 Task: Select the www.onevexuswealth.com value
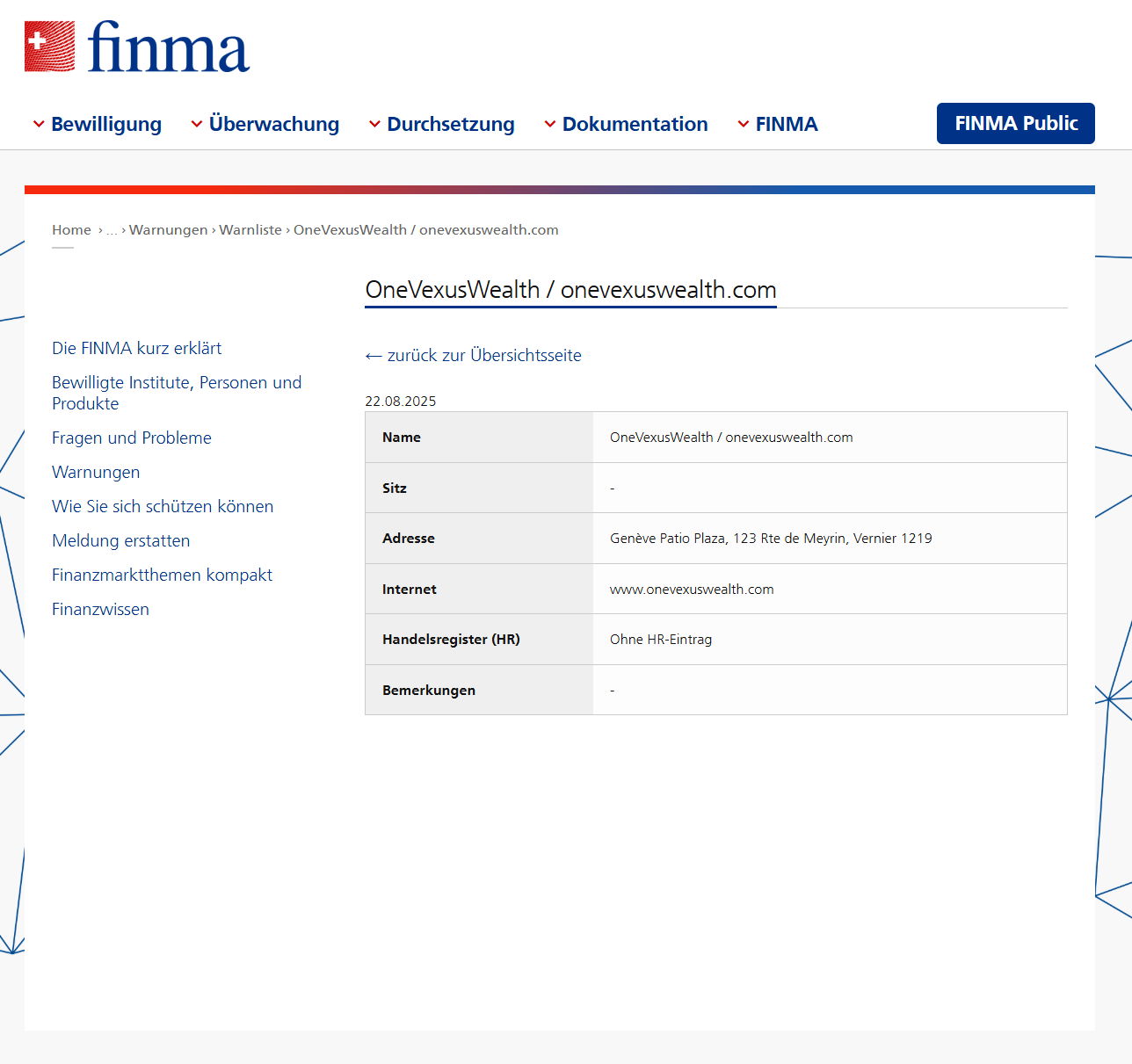pos(692,589)
